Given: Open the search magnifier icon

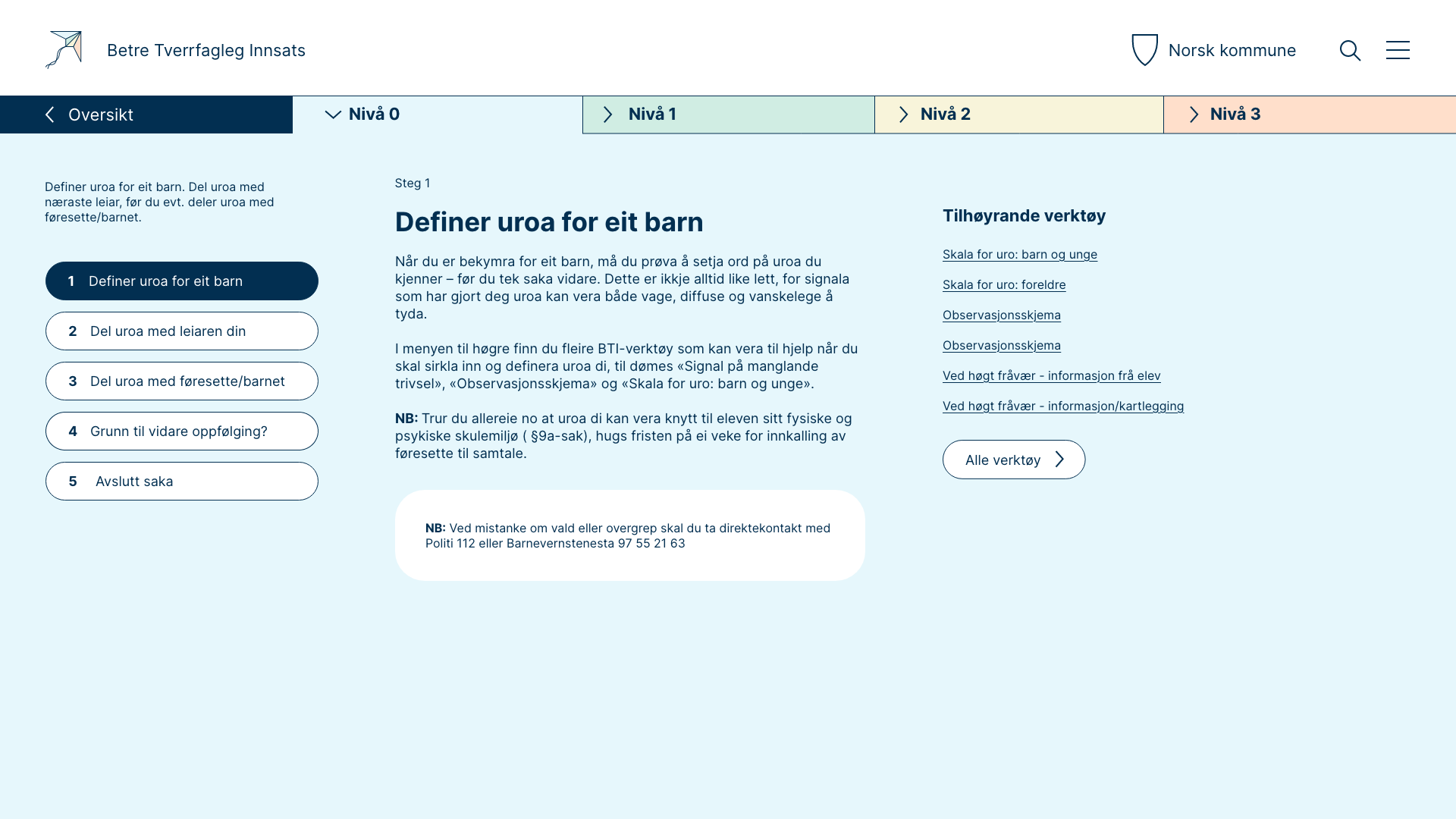Looking at the screenshot, I should click(1350, 51).
